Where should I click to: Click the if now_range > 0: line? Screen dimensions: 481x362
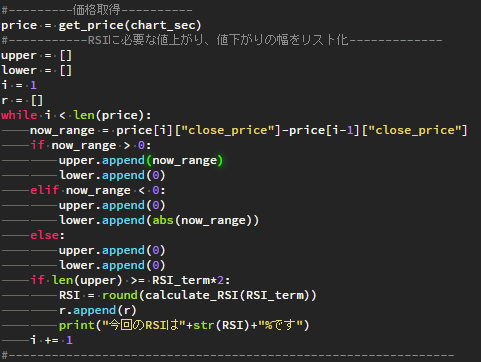[x=91, y=145]
